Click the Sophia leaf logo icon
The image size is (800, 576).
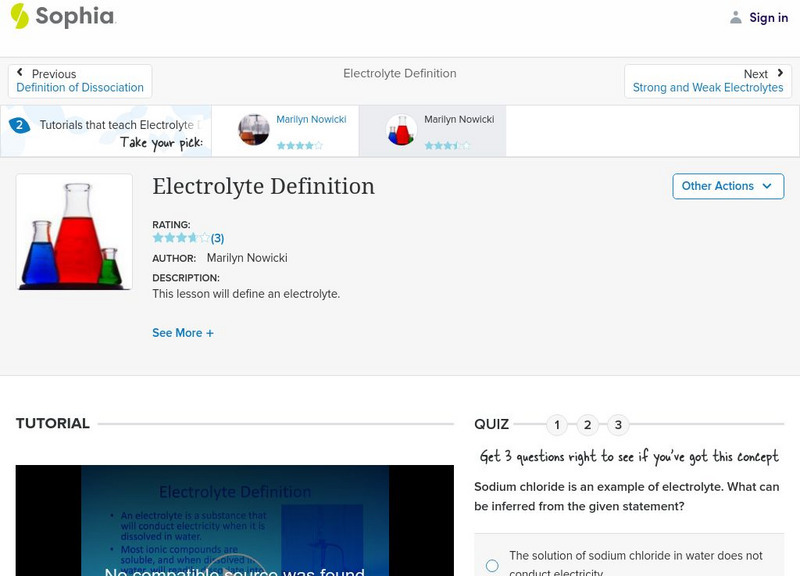pos(18,17)
